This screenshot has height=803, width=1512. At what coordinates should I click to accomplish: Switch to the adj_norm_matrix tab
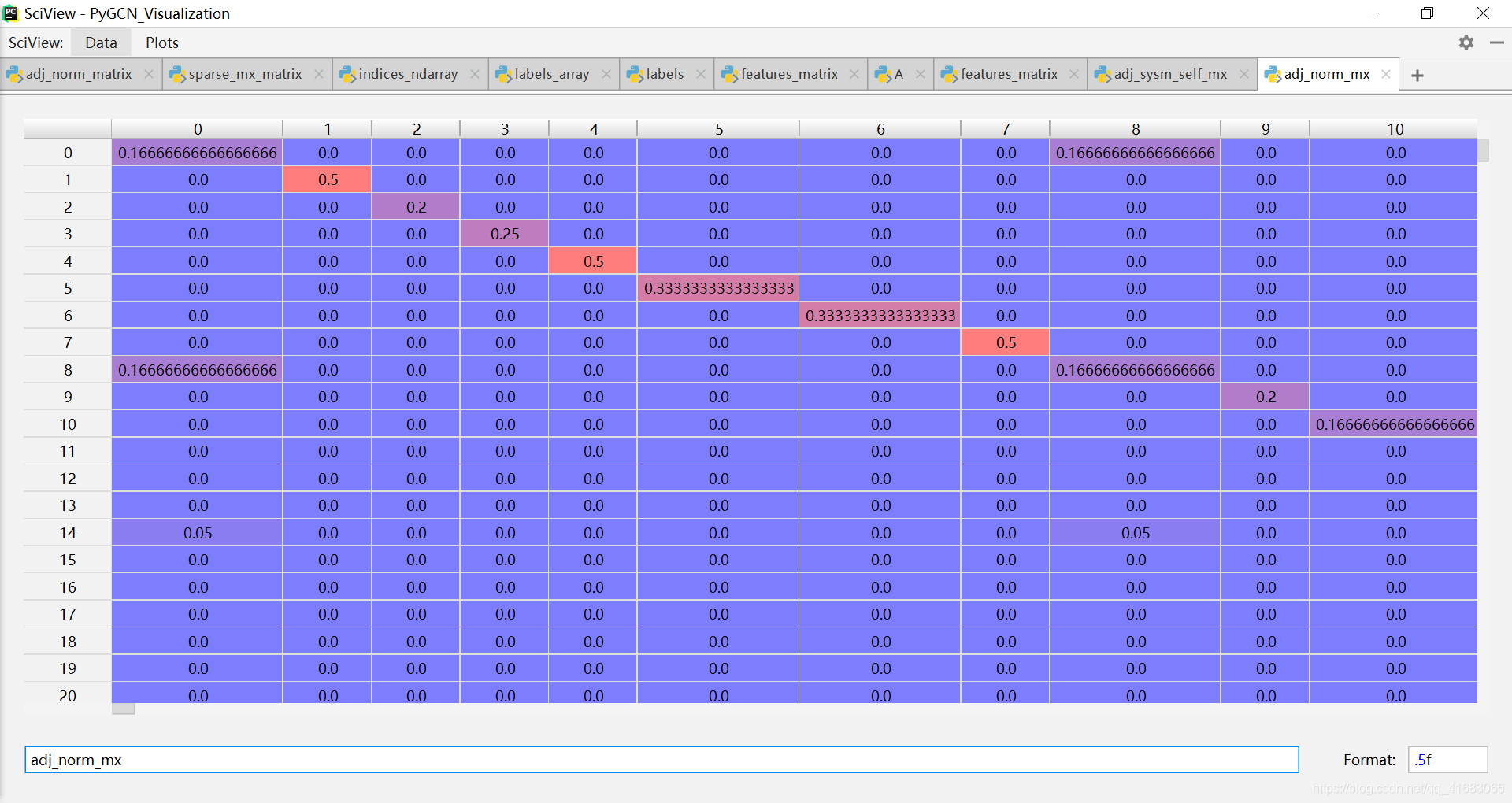click(x=79, y=74)
